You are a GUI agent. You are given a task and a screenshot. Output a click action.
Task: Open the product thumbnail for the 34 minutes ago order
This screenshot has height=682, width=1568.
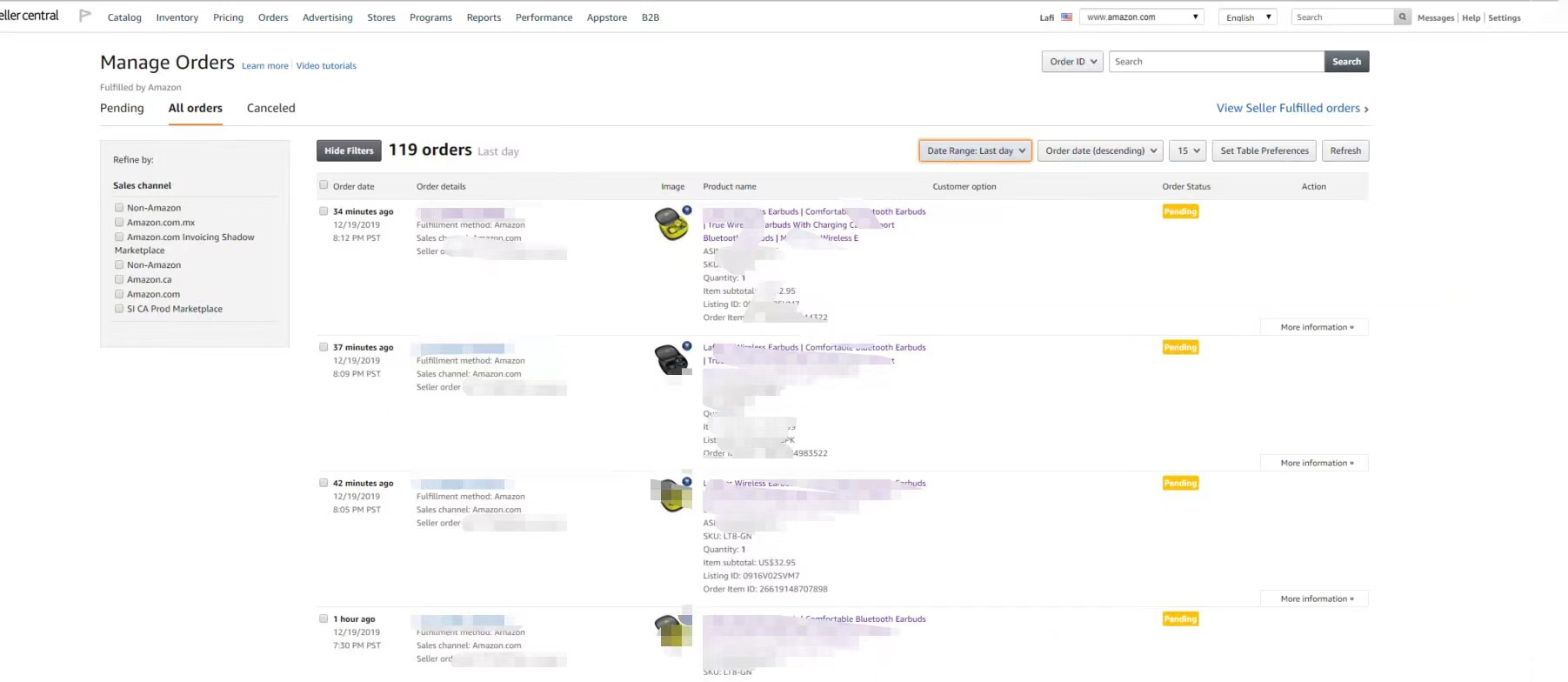pyautogui.click(x=672, y=224)
